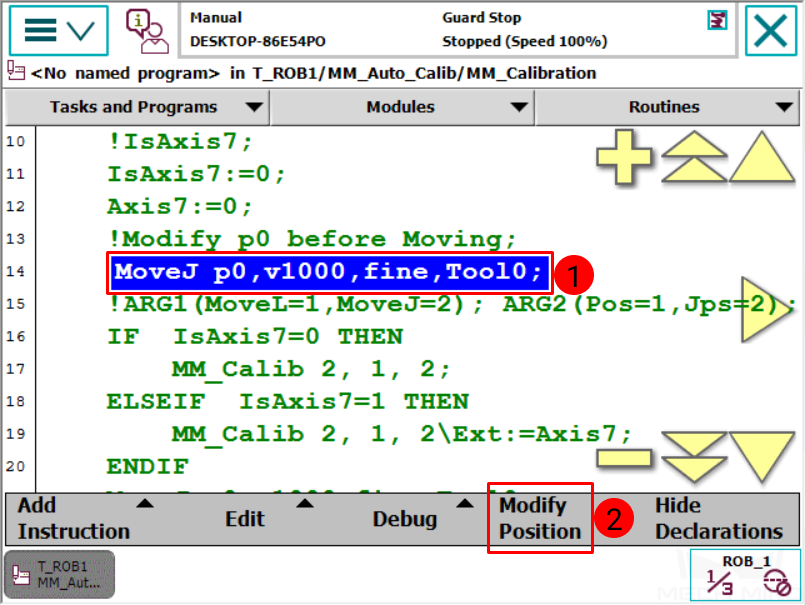Select comment !Modify p0 before Moving;
805x605 pixels.
pos(312,239)
